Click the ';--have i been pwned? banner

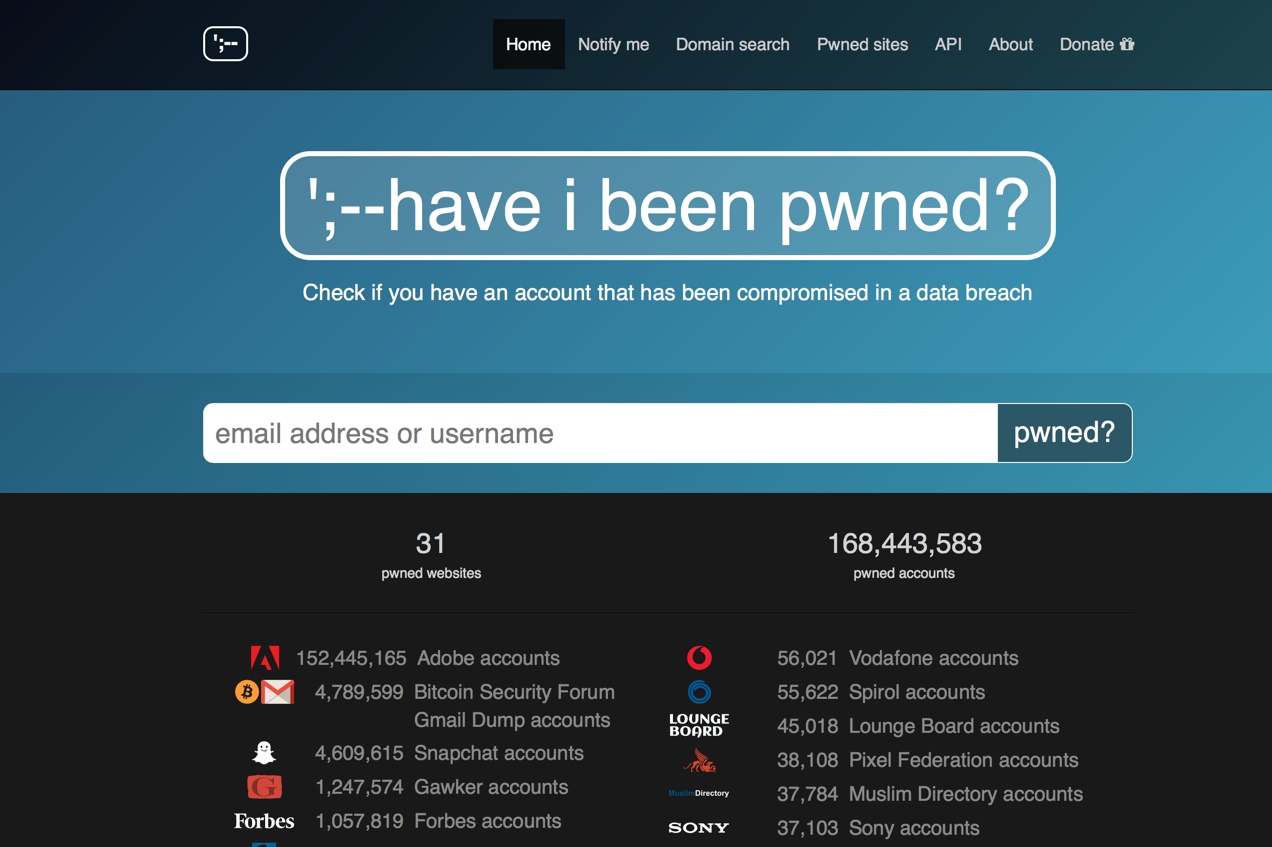coord(668,206)
